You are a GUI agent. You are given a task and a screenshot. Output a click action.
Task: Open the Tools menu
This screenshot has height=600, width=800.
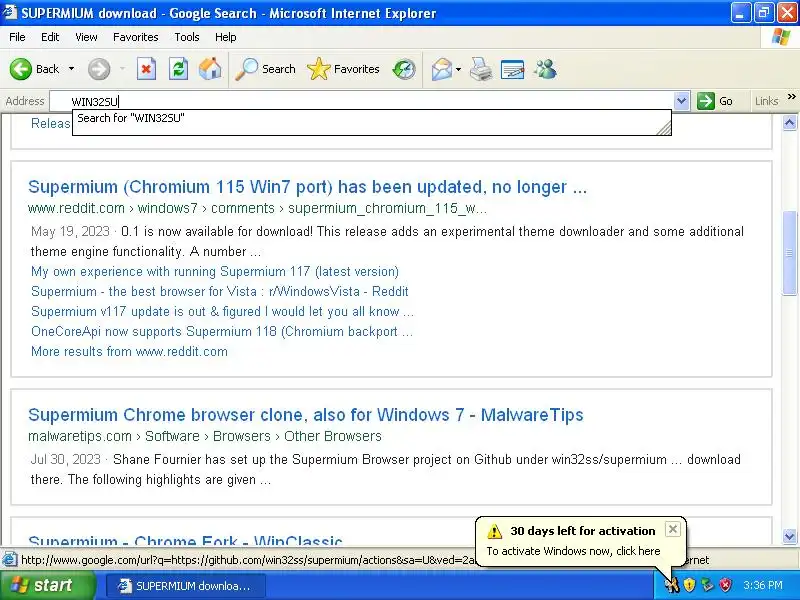coord(187,37)
